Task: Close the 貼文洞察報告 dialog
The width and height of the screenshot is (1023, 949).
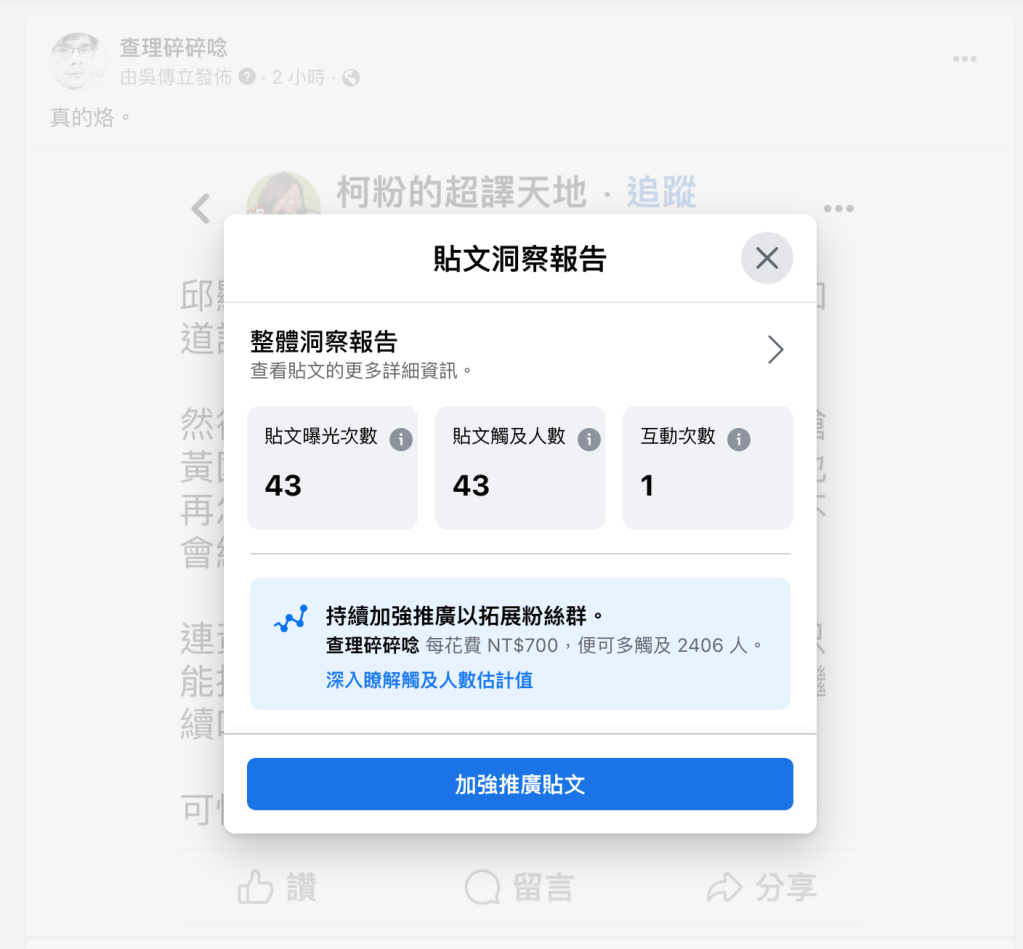Action: point(767,258)
